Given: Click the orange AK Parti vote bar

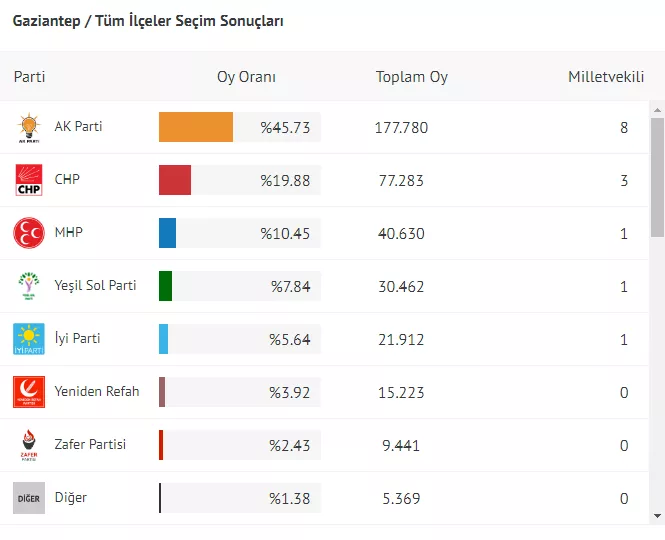Looking at the screenshot, I should coord(196,127).
